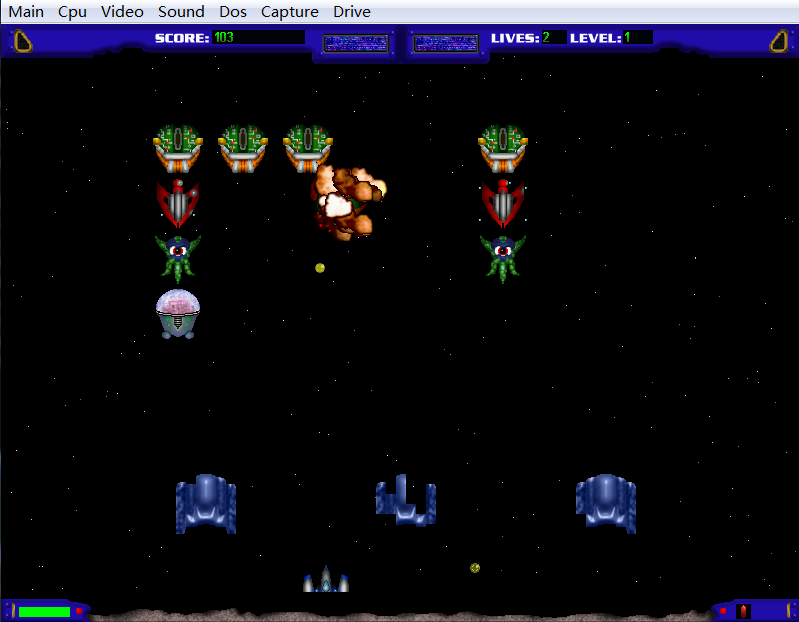
Task: Open the Capture menu
Action: coord(289,12)
